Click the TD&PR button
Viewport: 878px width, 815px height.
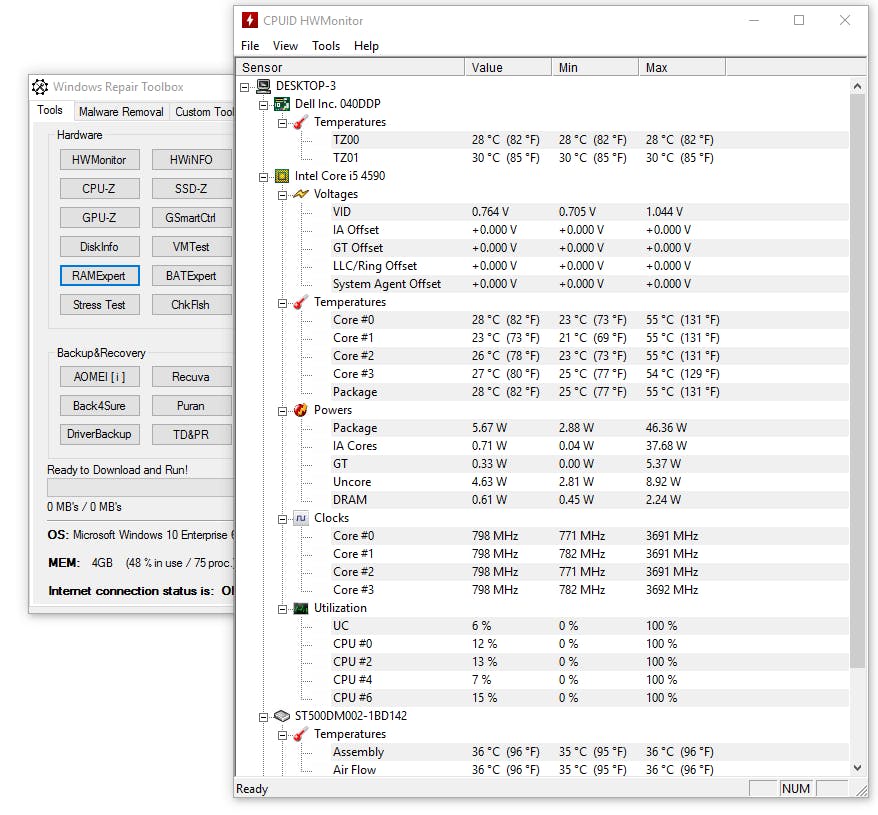click(191, 434)
